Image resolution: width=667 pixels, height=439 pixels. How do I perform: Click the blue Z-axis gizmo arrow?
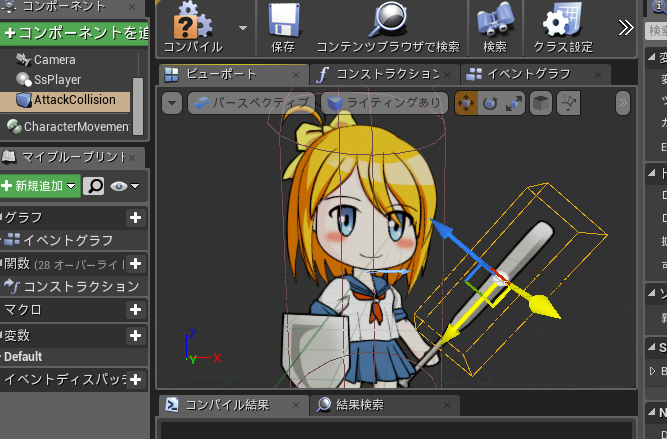[x=443, y=230]
